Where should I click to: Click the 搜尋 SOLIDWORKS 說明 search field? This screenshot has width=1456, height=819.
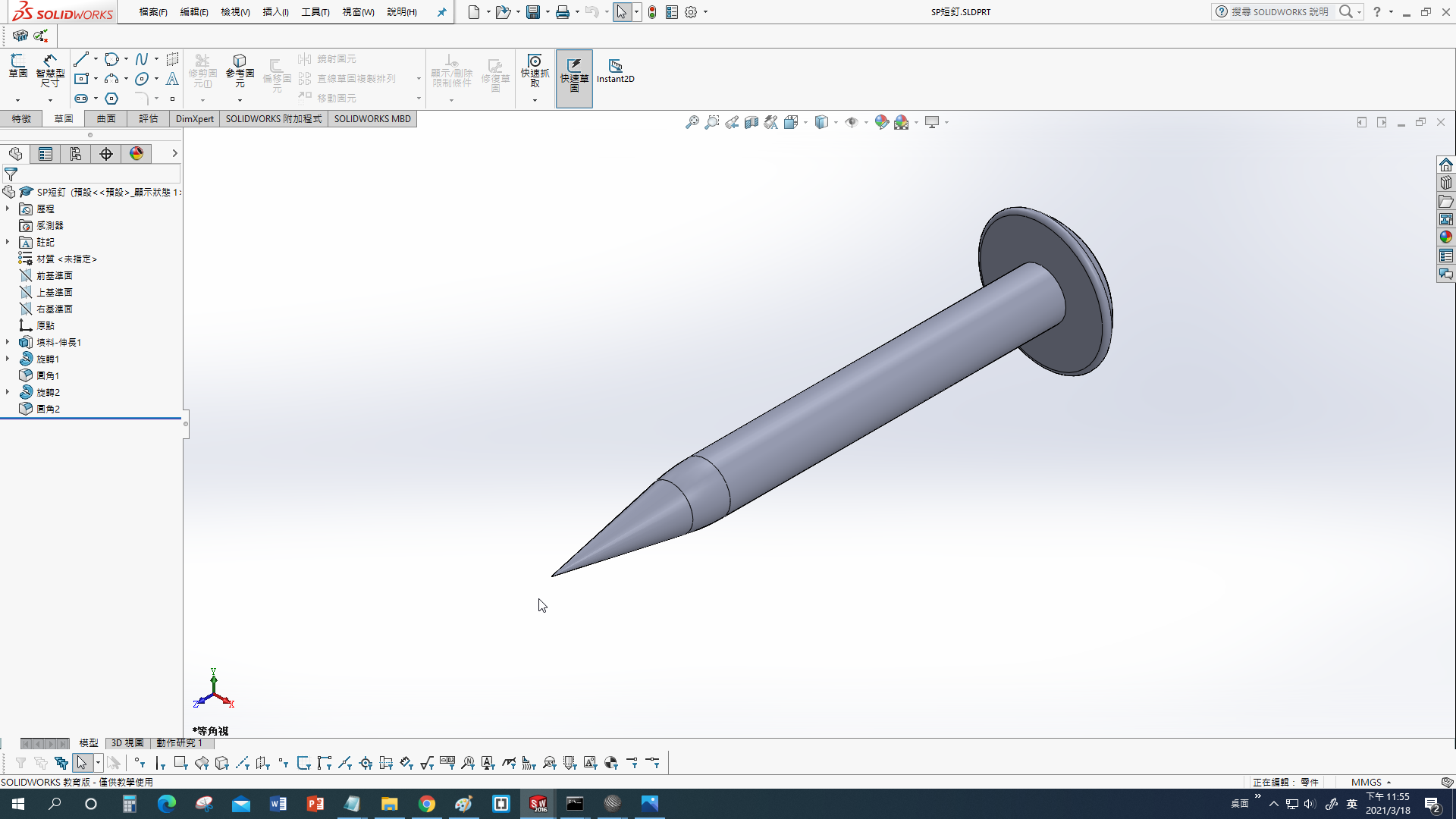[1279, 12]
